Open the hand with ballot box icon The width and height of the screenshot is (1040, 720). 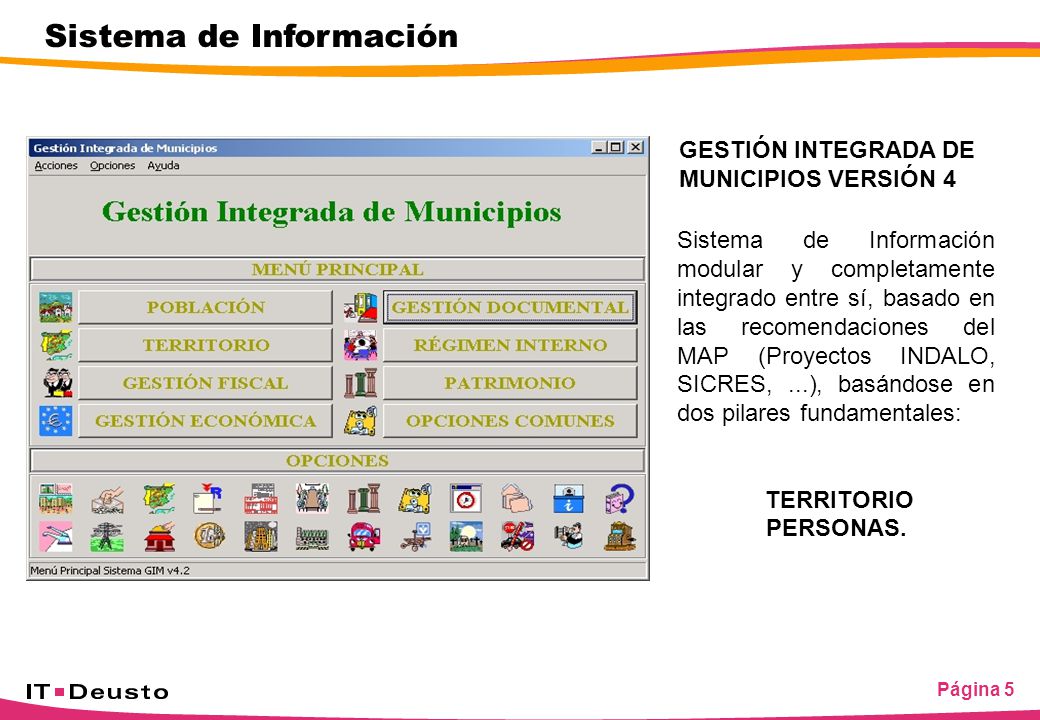click(107, 499)
